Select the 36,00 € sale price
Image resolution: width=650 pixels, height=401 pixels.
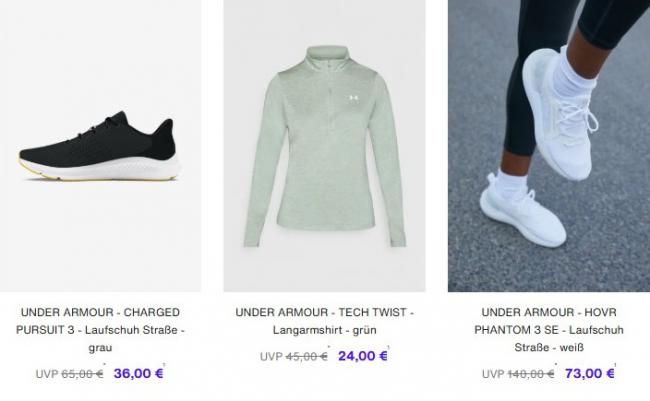click(x=138, y=373)
